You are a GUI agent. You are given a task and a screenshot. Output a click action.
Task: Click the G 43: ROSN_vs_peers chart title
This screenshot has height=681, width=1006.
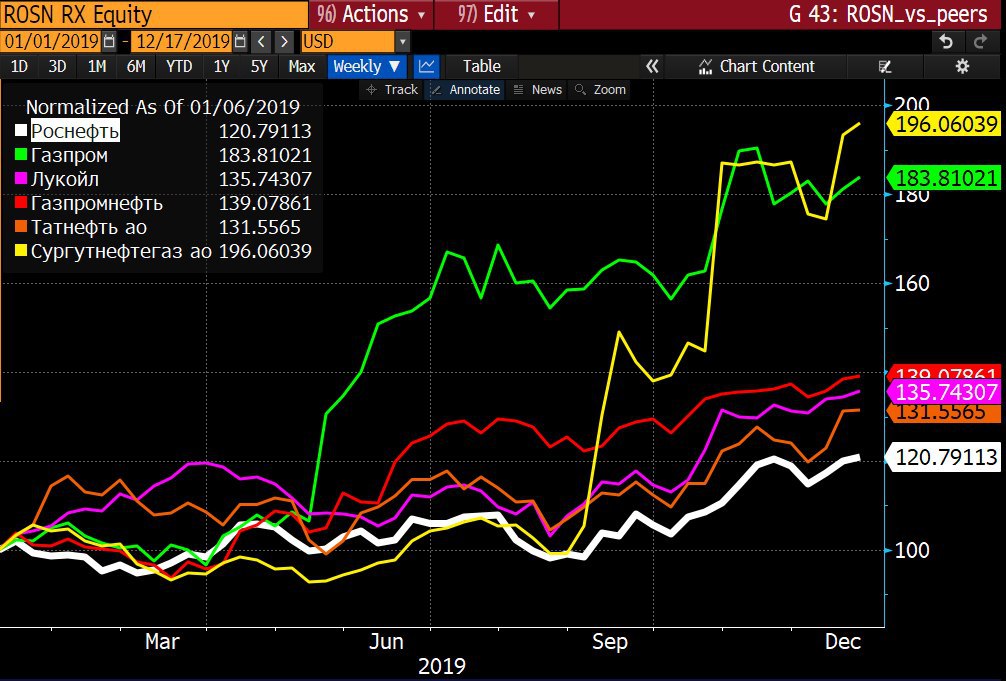(x=888, y=14)
